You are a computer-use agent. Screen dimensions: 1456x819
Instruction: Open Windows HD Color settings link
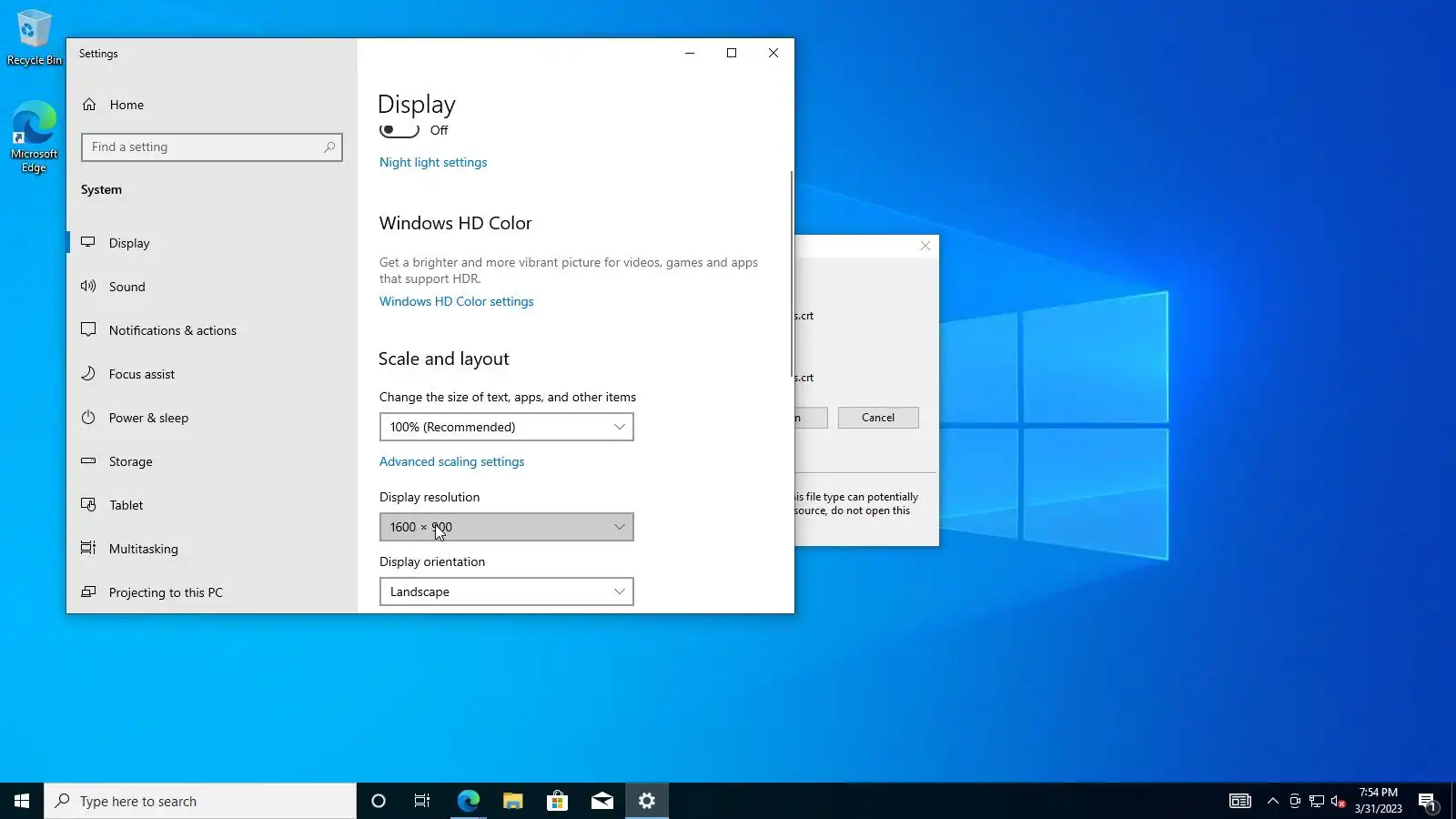[x=457, y=301]
